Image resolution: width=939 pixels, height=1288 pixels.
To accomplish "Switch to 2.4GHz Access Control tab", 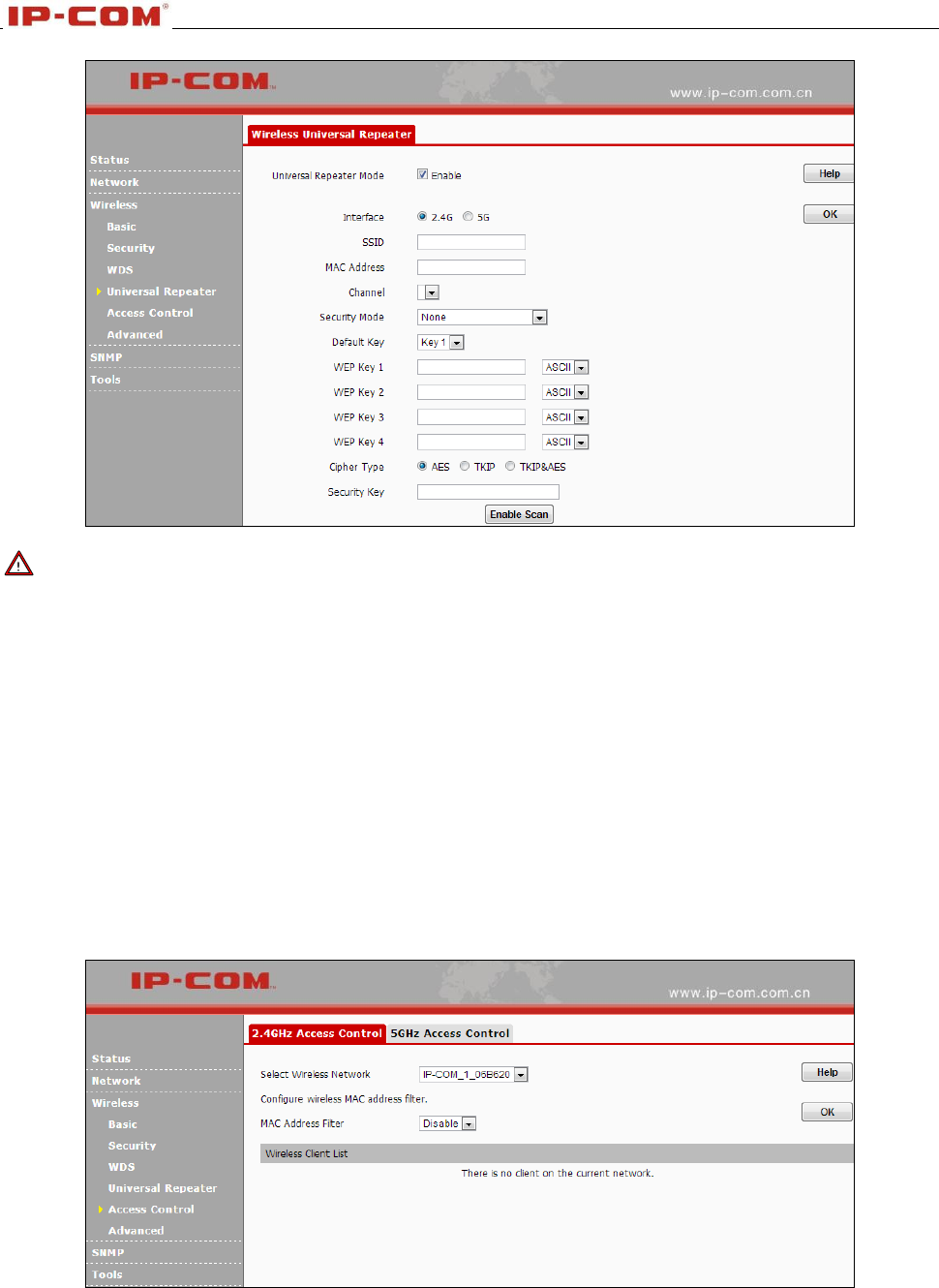I will 318,1033.
